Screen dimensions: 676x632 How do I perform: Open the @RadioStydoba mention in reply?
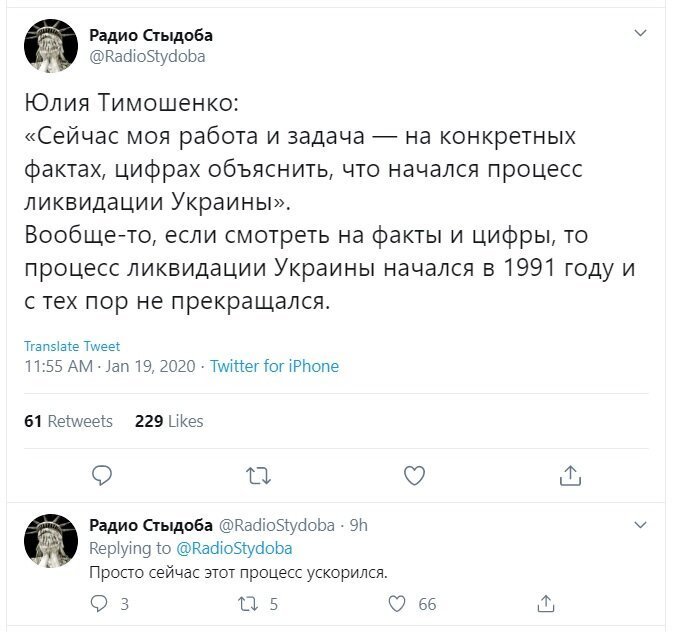pos(234,548)
